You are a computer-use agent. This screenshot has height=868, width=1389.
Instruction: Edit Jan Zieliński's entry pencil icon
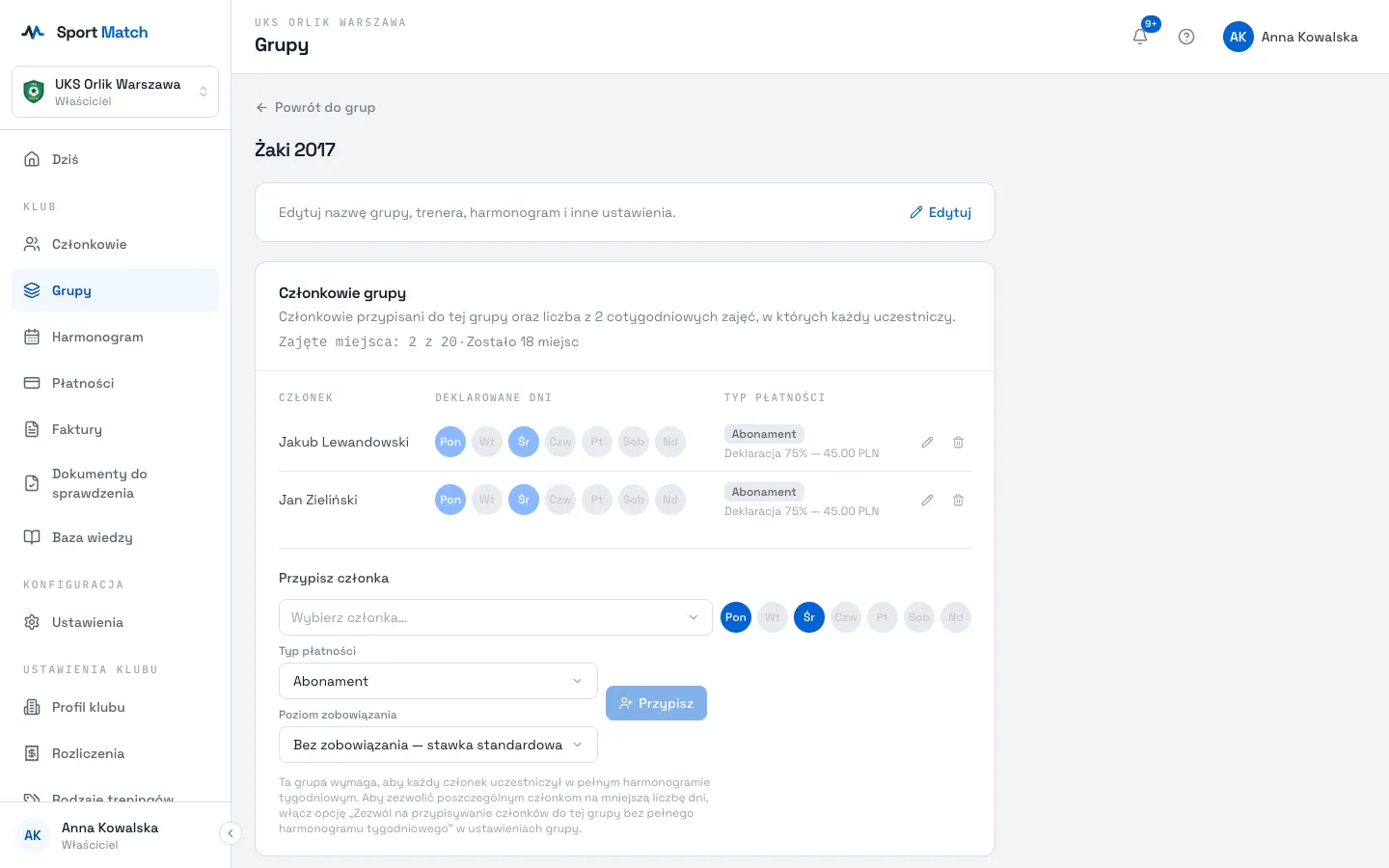point(927,500)
